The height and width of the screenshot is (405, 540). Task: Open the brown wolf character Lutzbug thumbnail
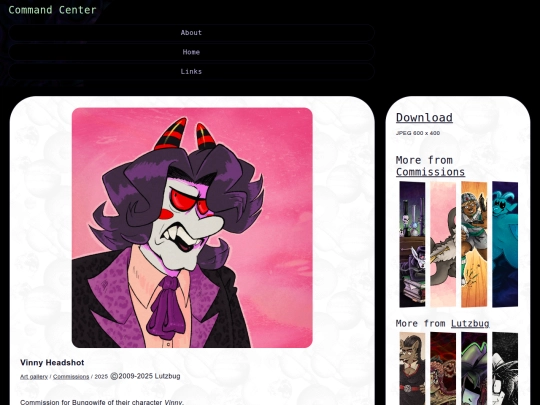click(x=412, y=368)
